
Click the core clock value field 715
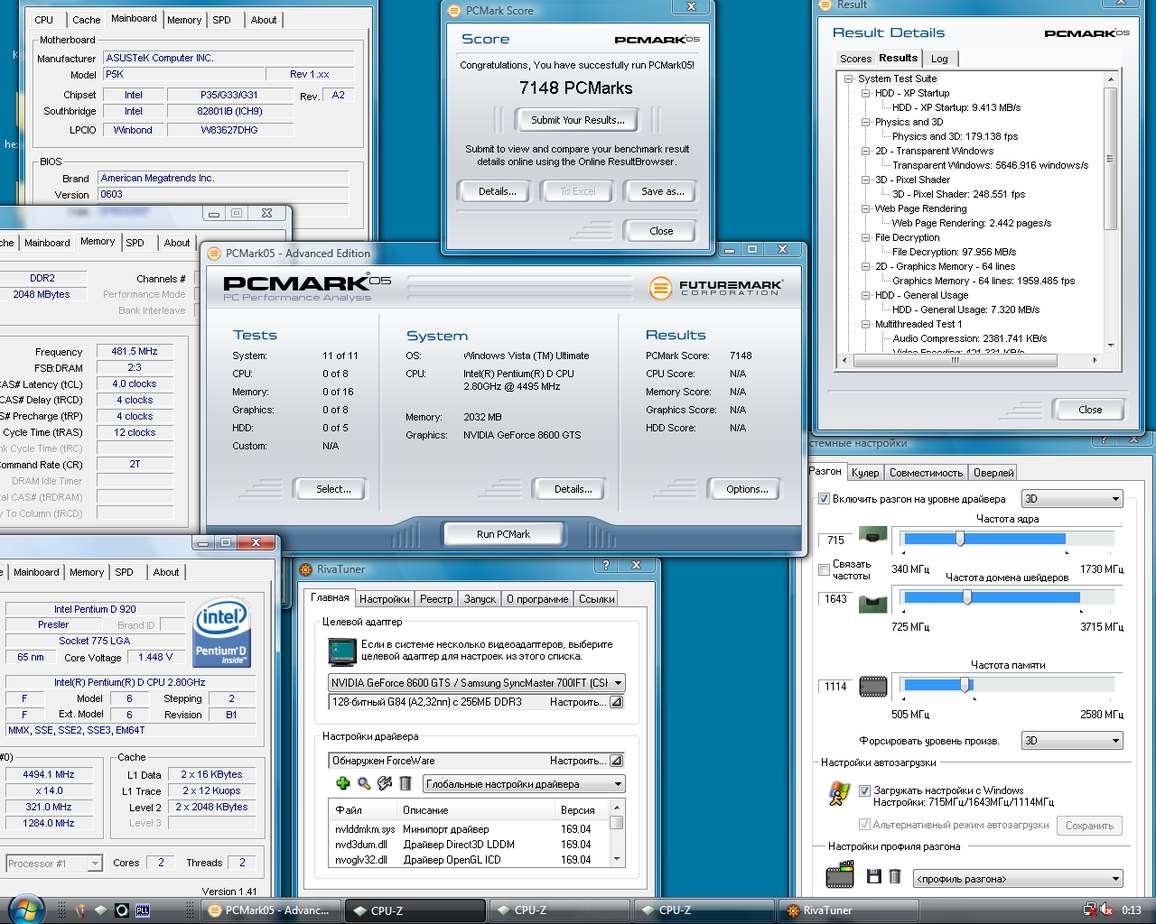pyautogui.click(x=836, y=540)
